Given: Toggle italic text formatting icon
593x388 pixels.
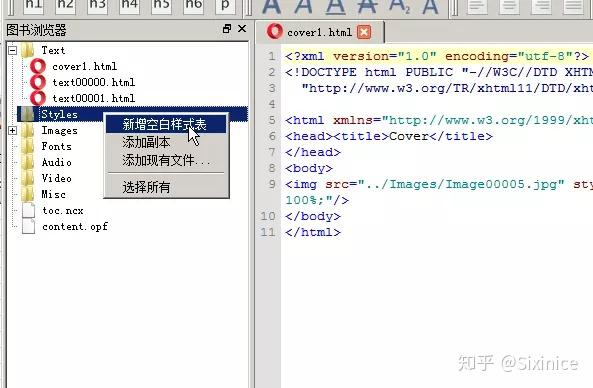Looking at the screenshot, I should tap(303, 6).
